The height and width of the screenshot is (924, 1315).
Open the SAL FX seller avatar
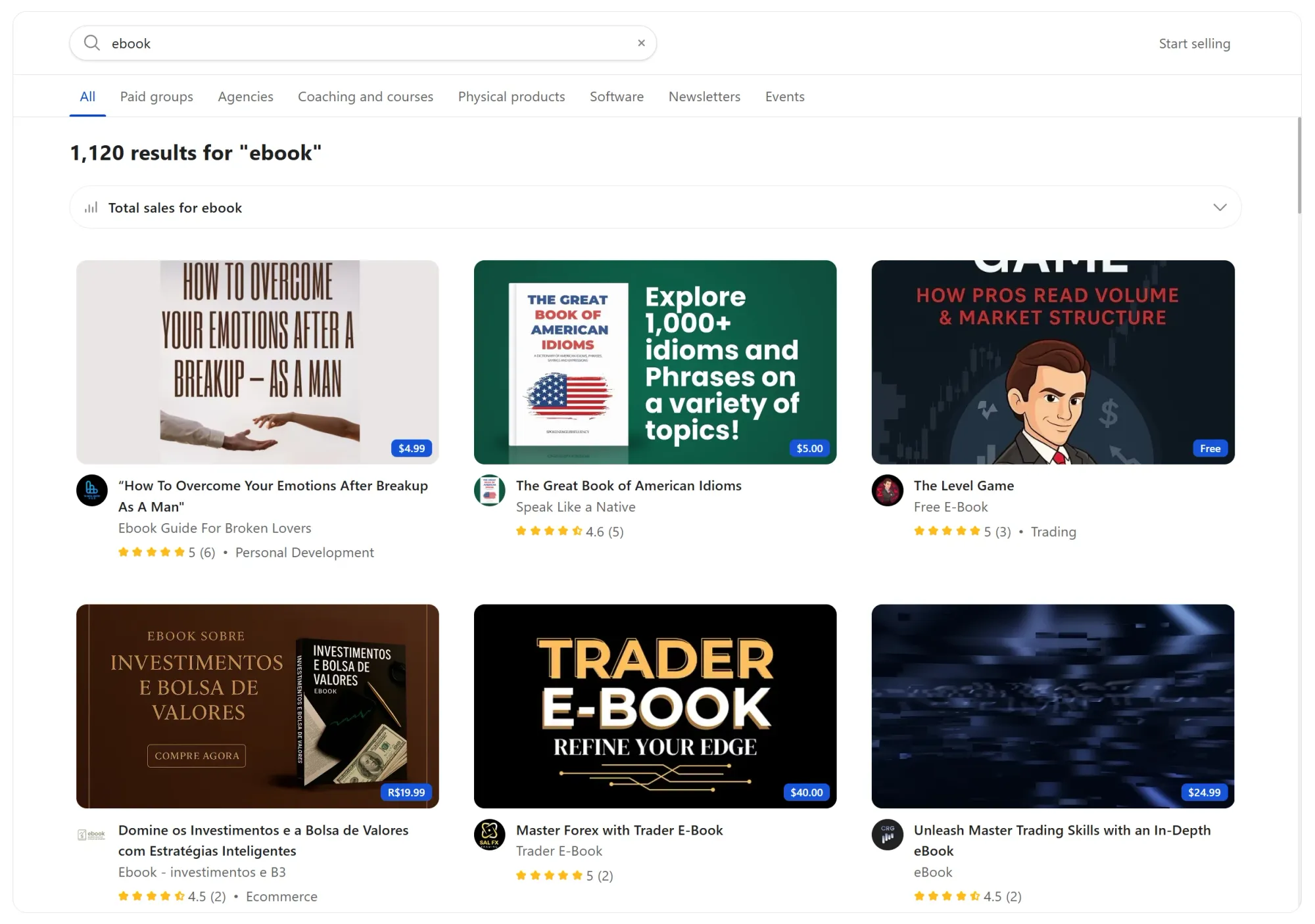pos(490,835)
